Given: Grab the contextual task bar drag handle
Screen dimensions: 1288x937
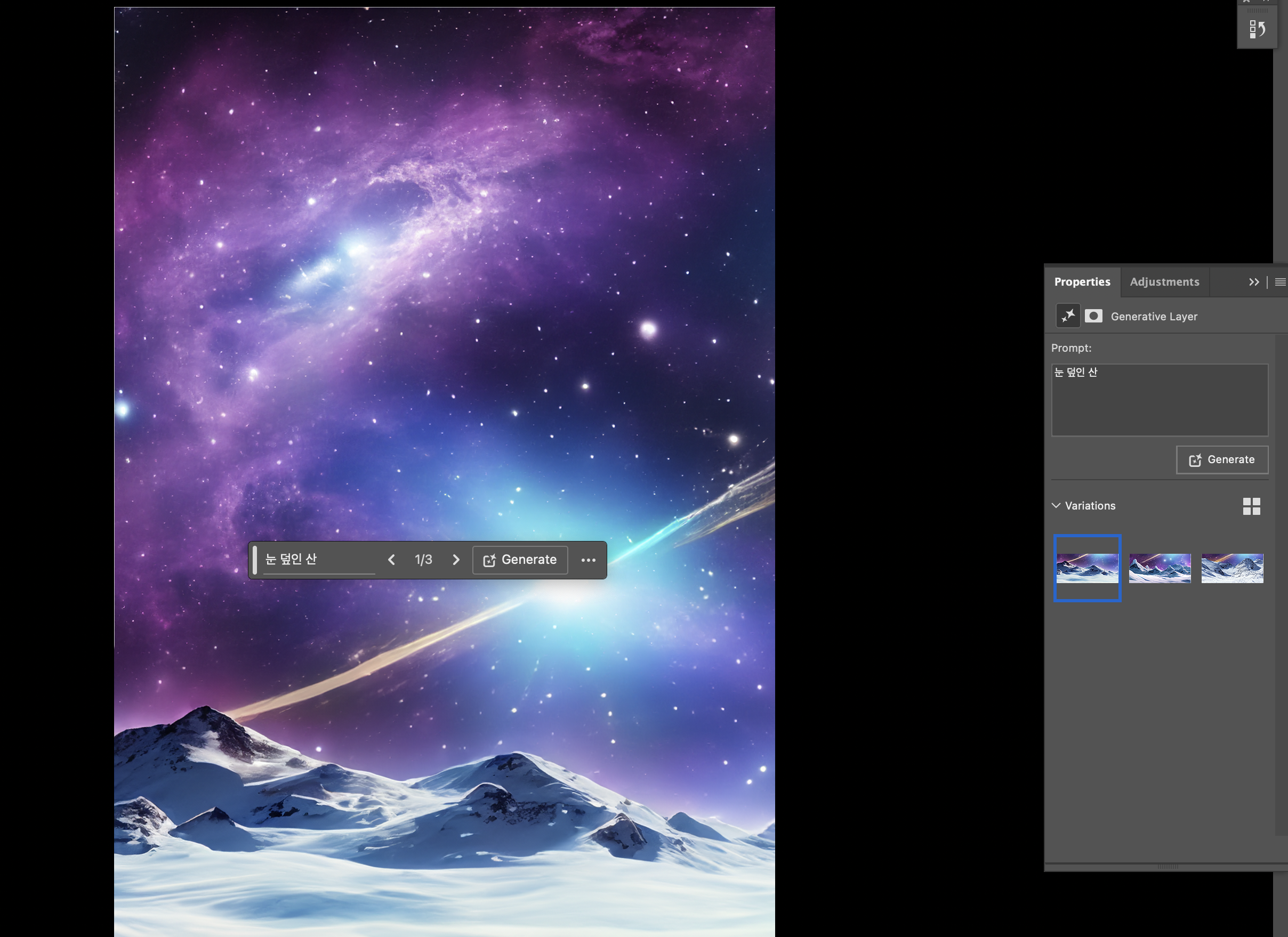Looking at the screenshot, I should (255, 560).
